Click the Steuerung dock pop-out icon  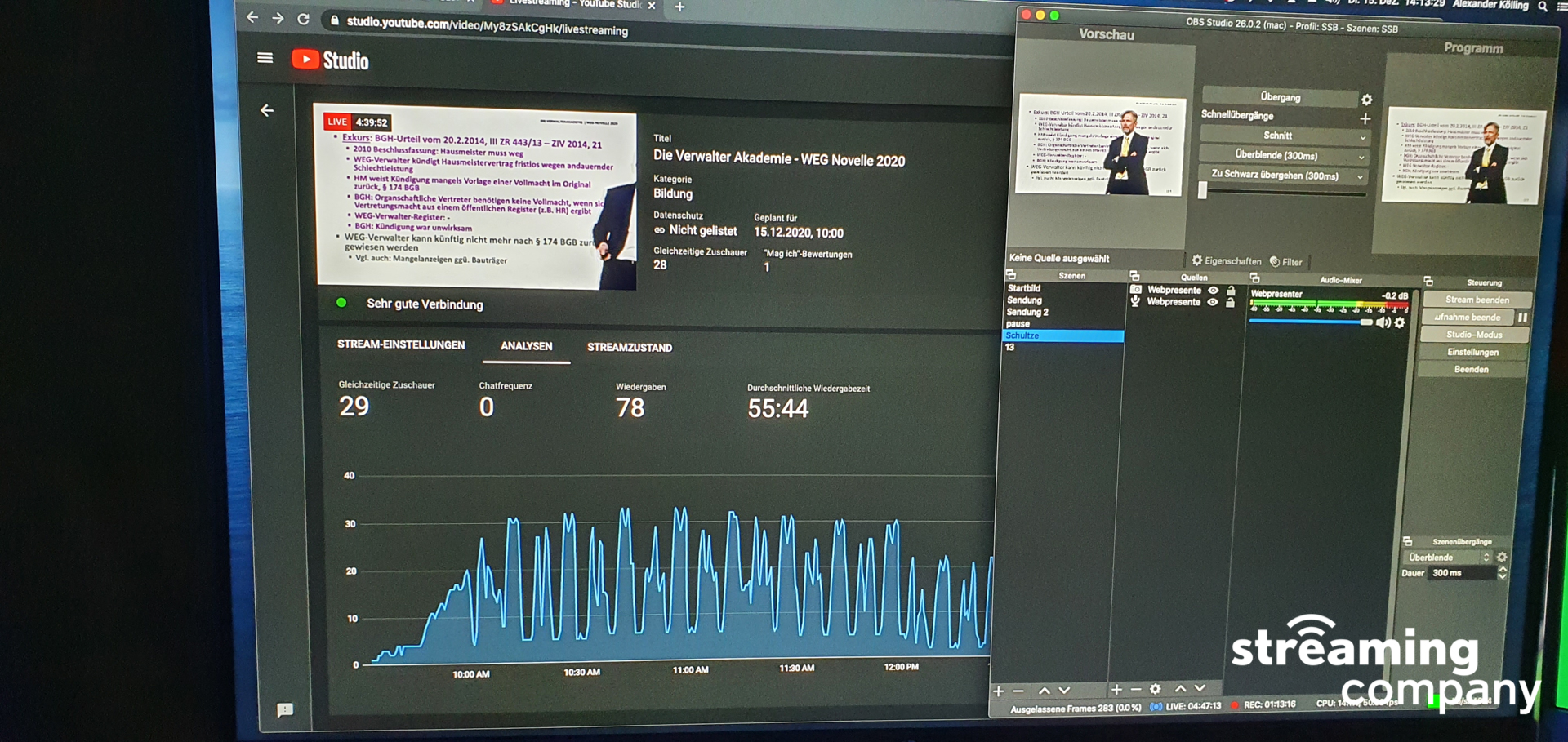[1428, 281]
